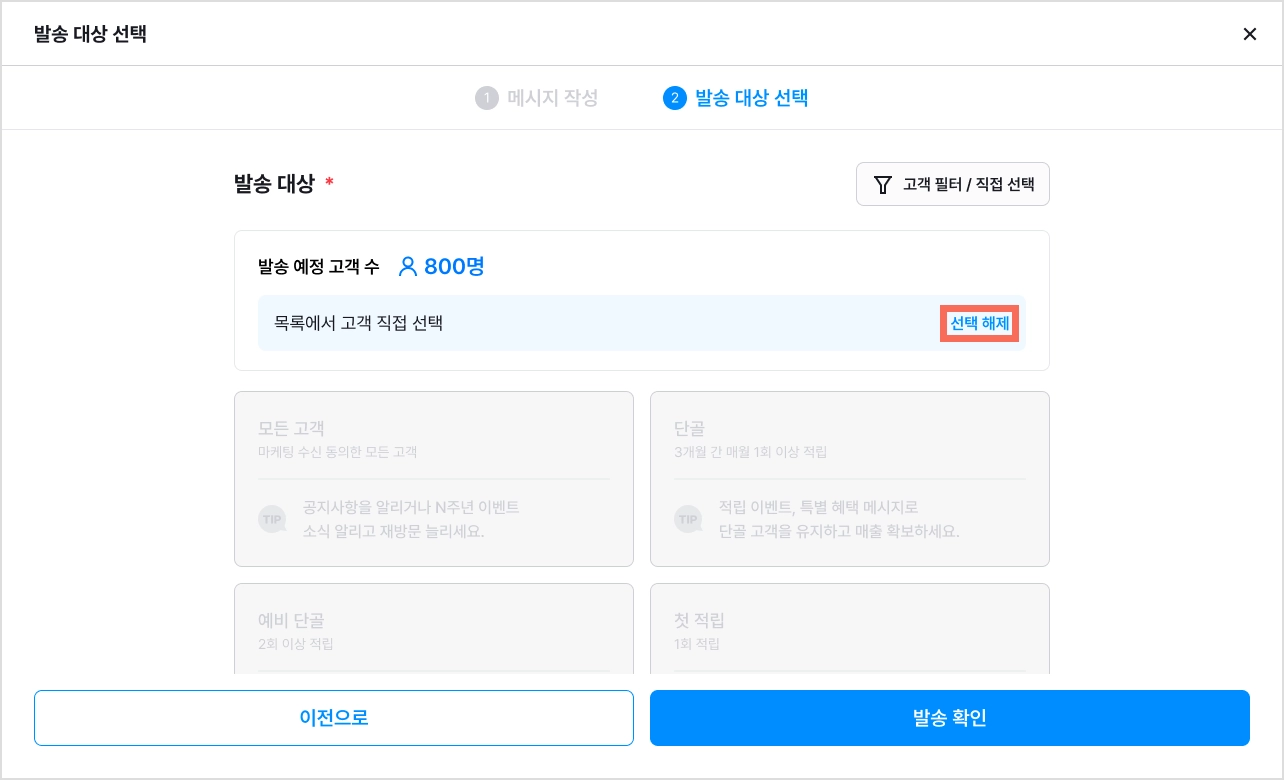This screenshot has height=780, width=1284.
Task: Click the 선택 해제 link
Action: coord(979,323)
